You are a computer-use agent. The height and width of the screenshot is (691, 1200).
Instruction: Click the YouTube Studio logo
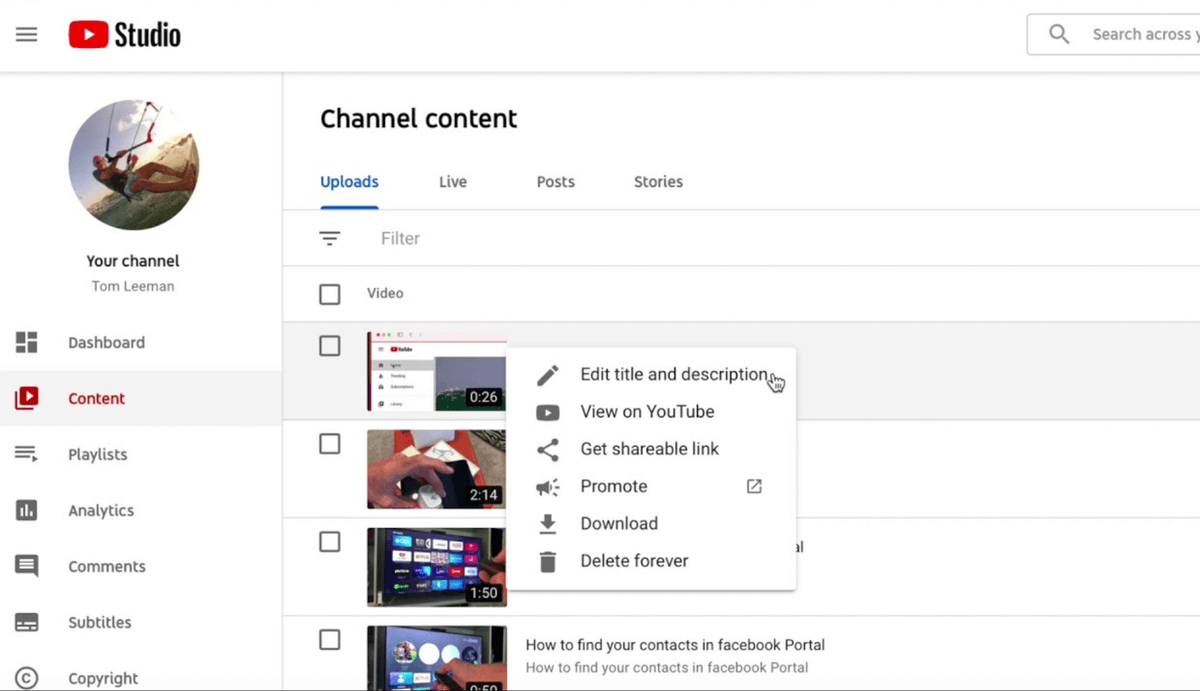(x=123, y=33)
